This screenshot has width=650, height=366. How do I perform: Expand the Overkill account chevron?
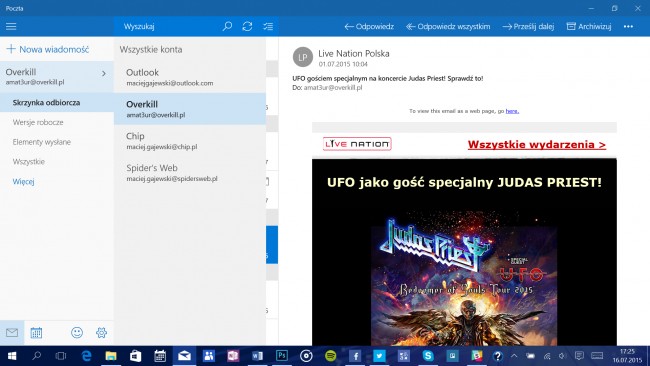pos(104,74)
